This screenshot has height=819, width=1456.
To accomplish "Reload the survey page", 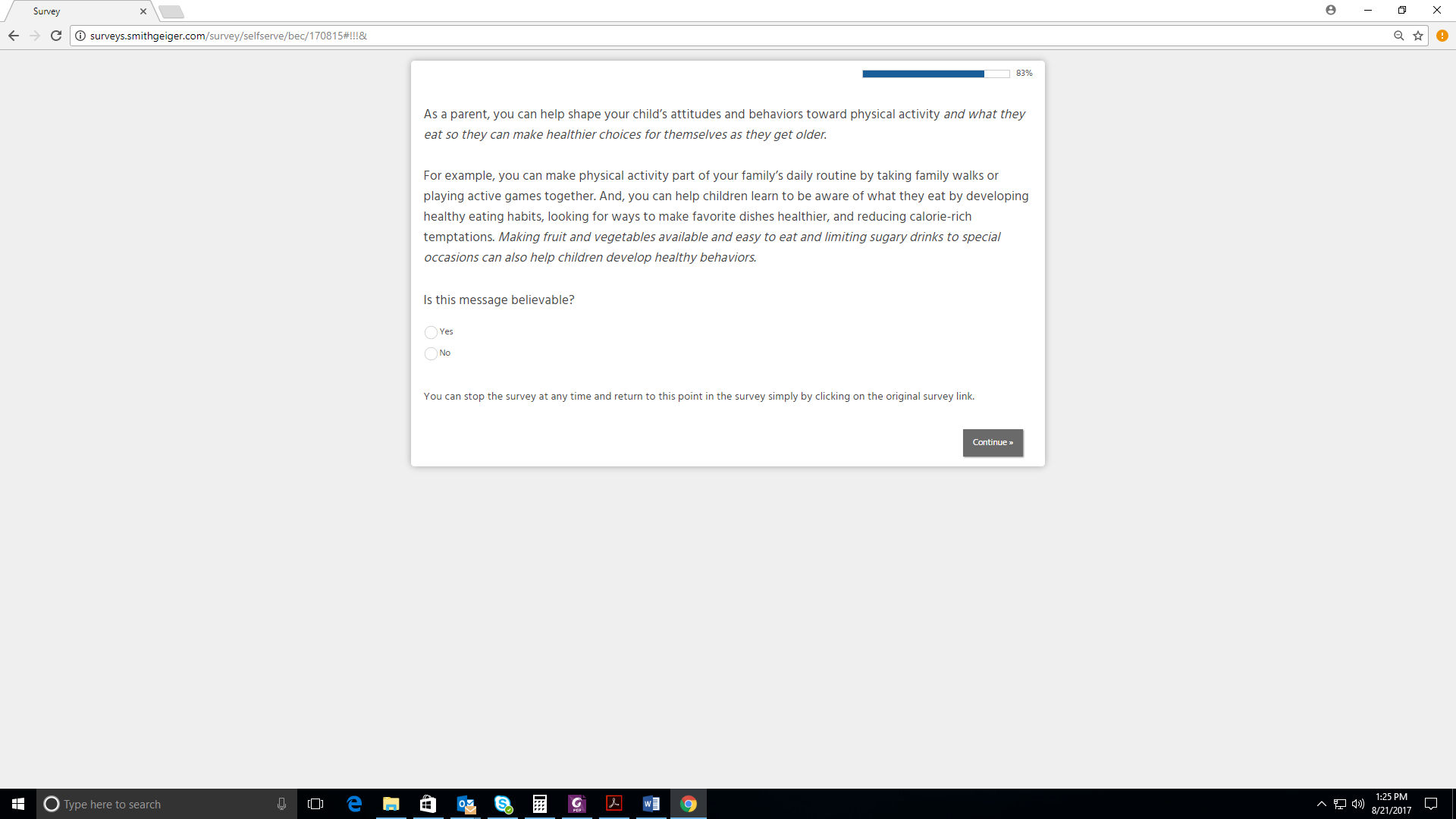I will (56, 36).
